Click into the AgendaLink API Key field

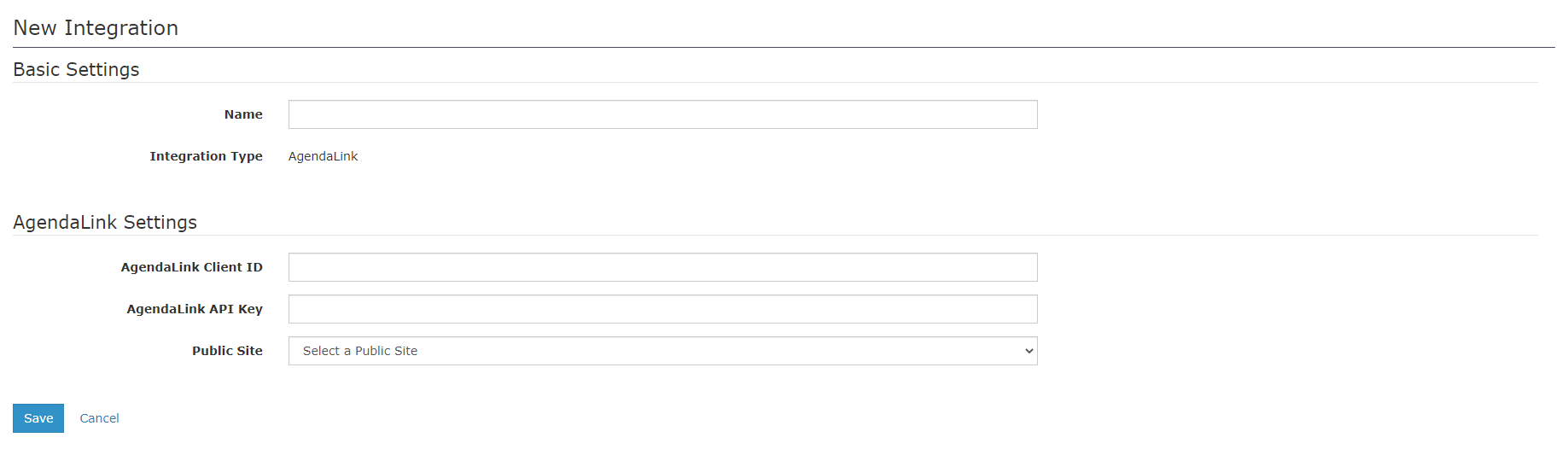[662, 309]
